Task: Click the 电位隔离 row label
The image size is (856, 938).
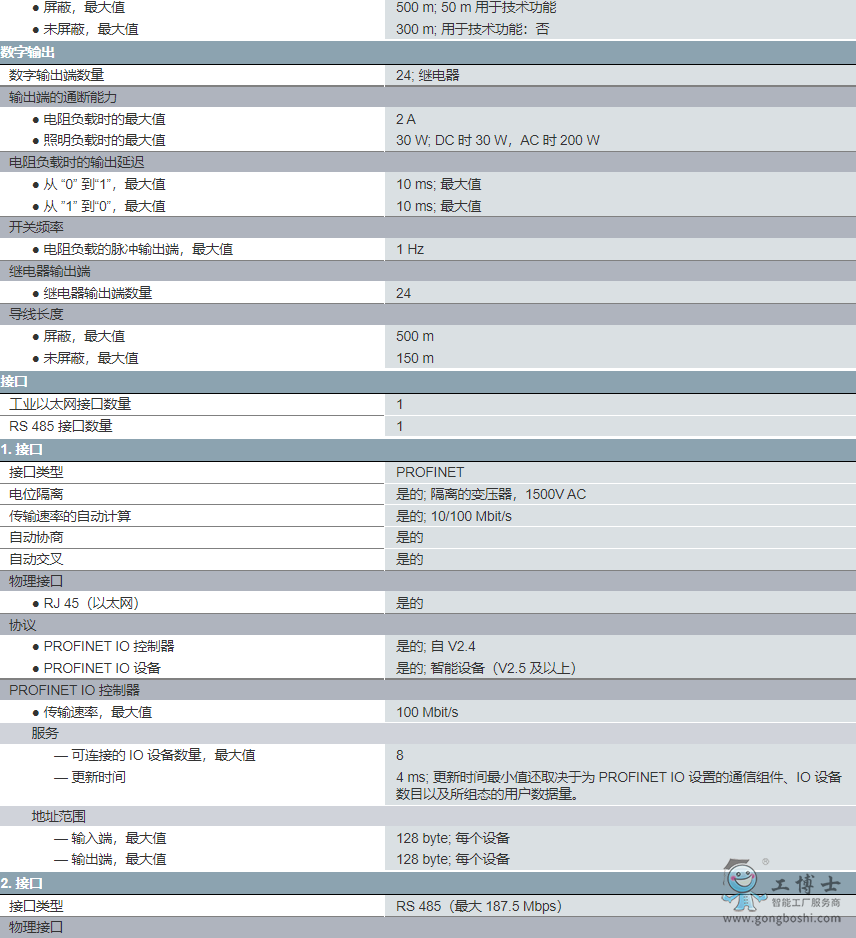Action: click(x=37, y=494)
